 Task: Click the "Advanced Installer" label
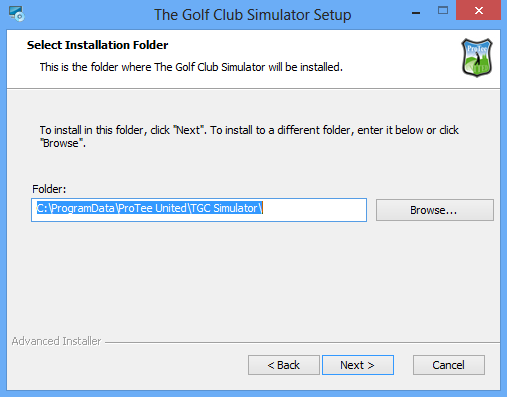56,341
